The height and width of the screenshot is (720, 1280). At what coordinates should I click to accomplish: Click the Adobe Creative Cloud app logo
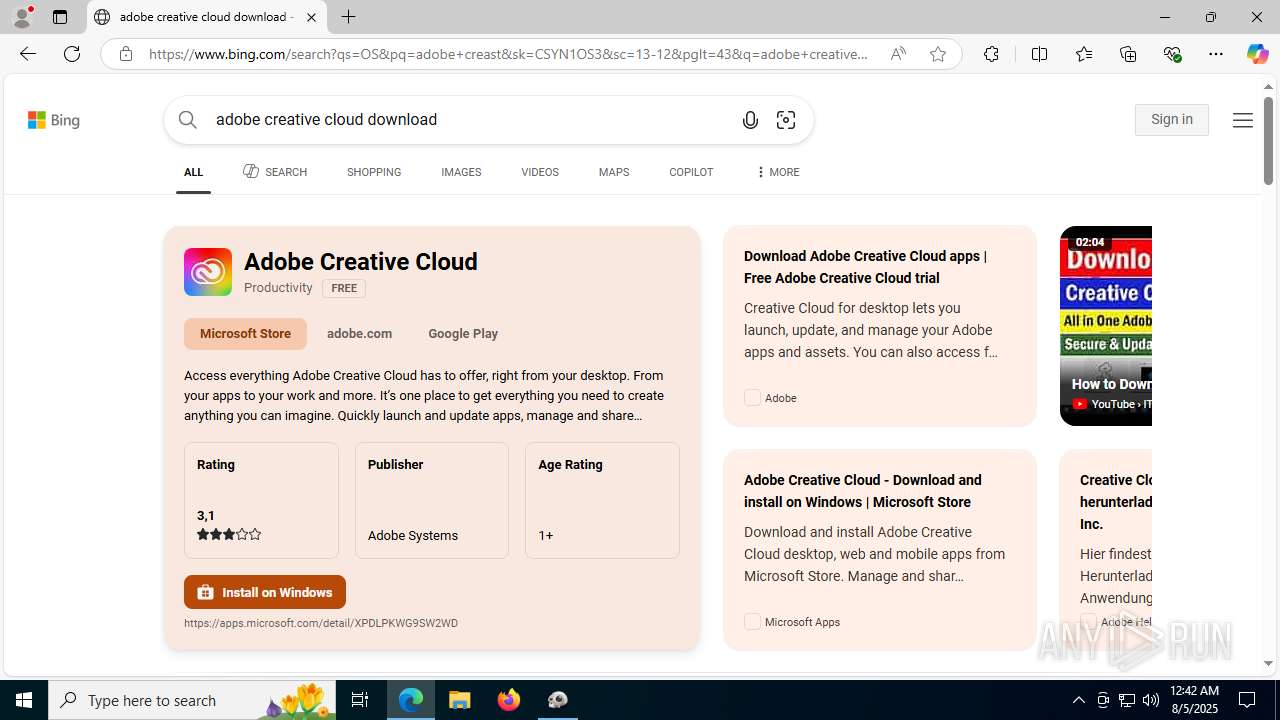(208, 272)
